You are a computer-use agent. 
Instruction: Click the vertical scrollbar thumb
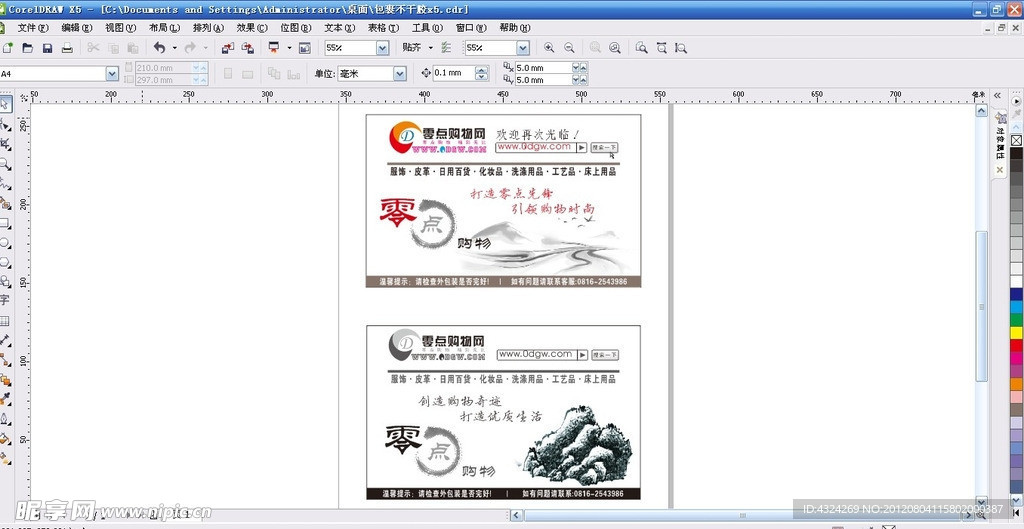[982, 307]
